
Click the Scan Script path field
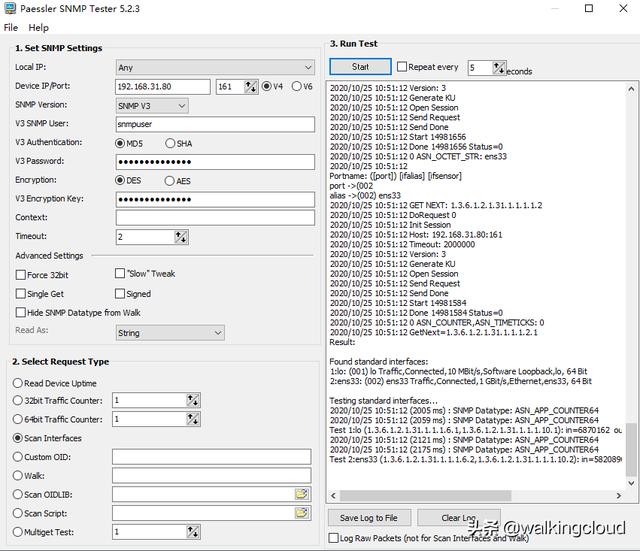211,513
